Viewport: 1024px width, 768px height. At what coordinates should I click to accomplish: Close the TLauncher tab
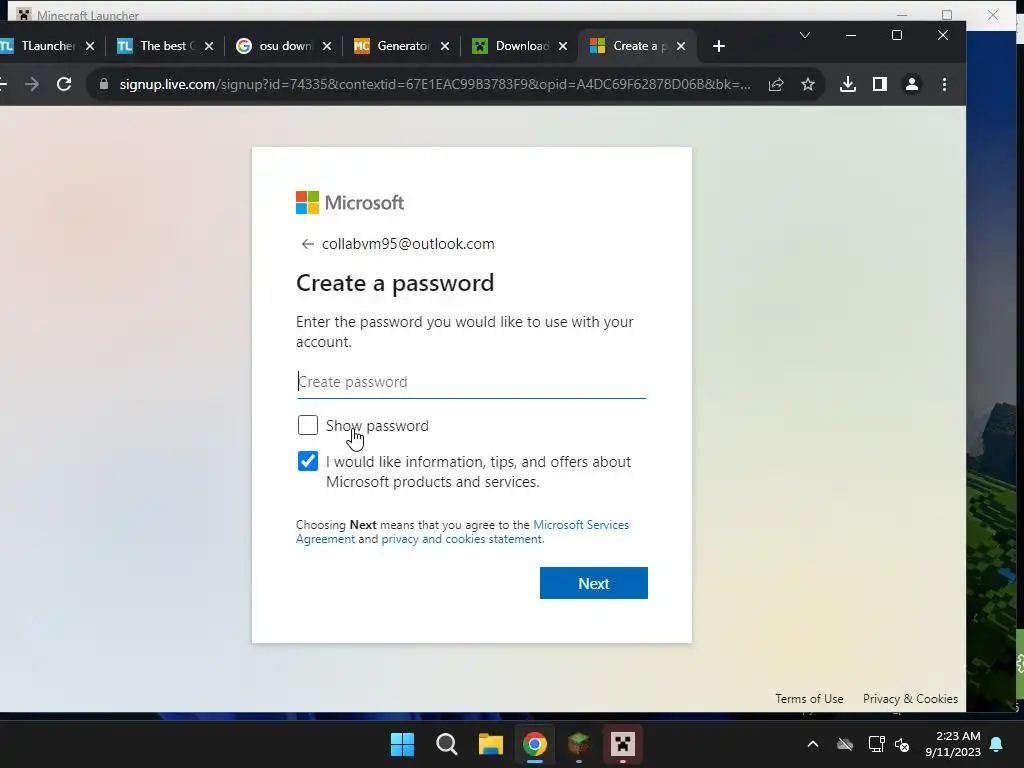pos(90,46)
